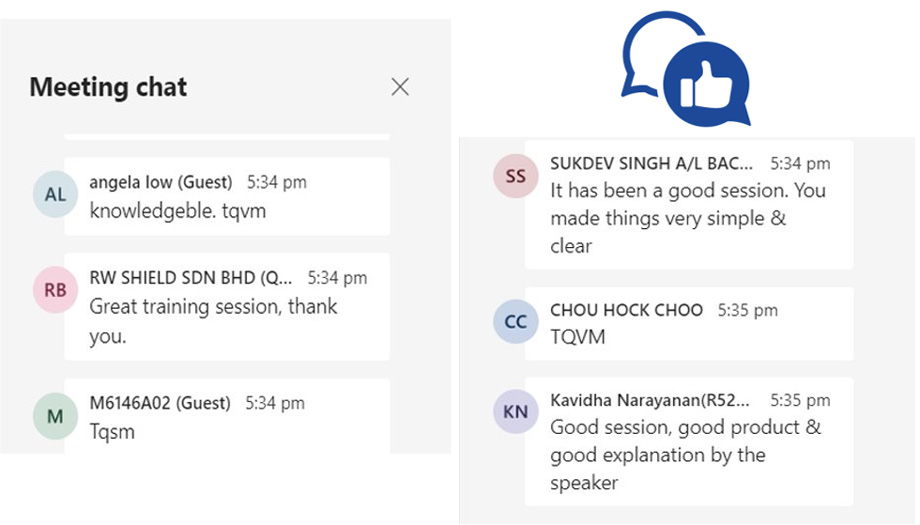920x525 pixels.
Task: Select the green M avatar icon
Action: click(x=55, y=416)
